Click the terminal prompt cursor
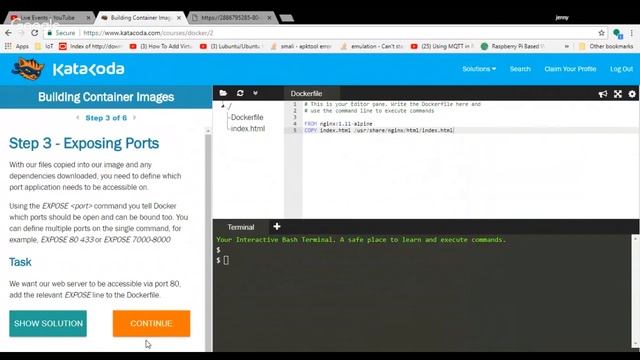Image resolution: width=640 pixels, height=360 pixels. point(226,260)
